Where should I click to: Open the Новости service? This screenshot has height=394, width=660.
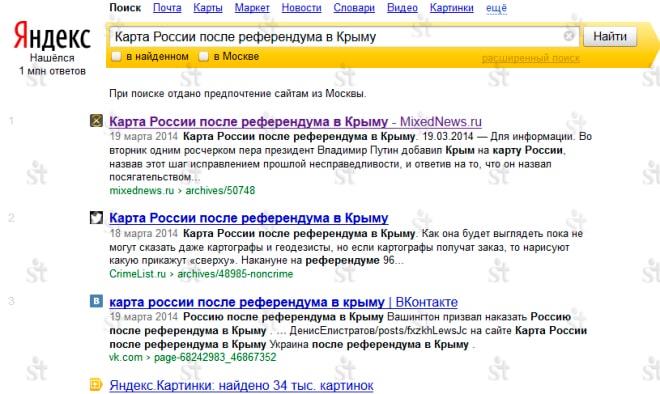click(301, 8)
